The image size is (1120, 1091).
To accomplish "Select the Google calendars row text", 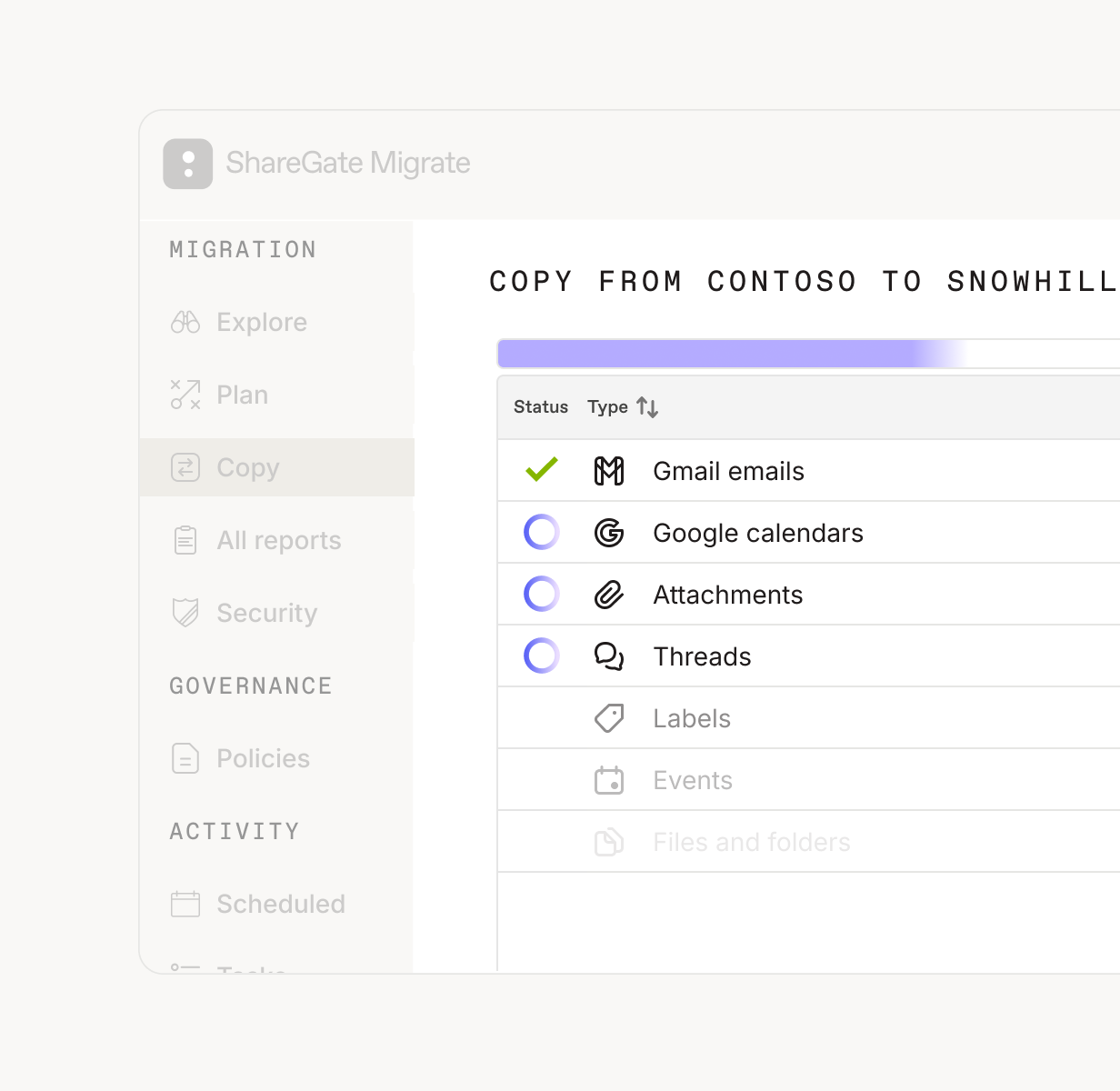I will click(758, 533).
